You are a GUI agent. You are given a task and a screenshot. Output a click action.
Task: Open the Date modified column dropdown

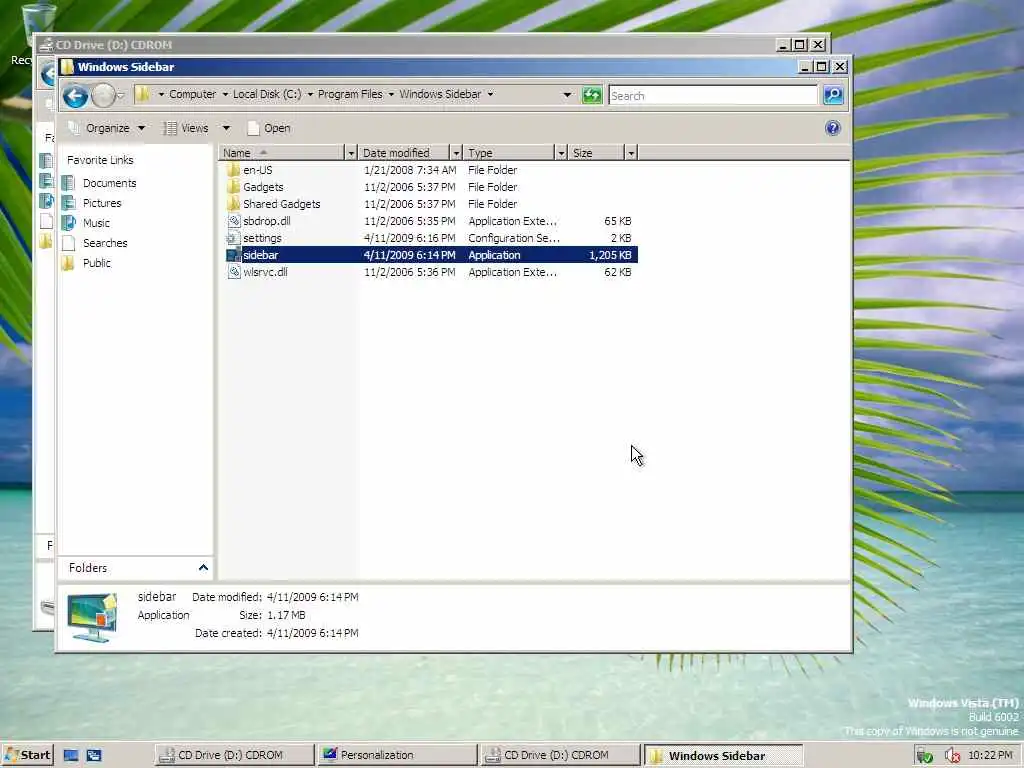click(x=456, y=153)
